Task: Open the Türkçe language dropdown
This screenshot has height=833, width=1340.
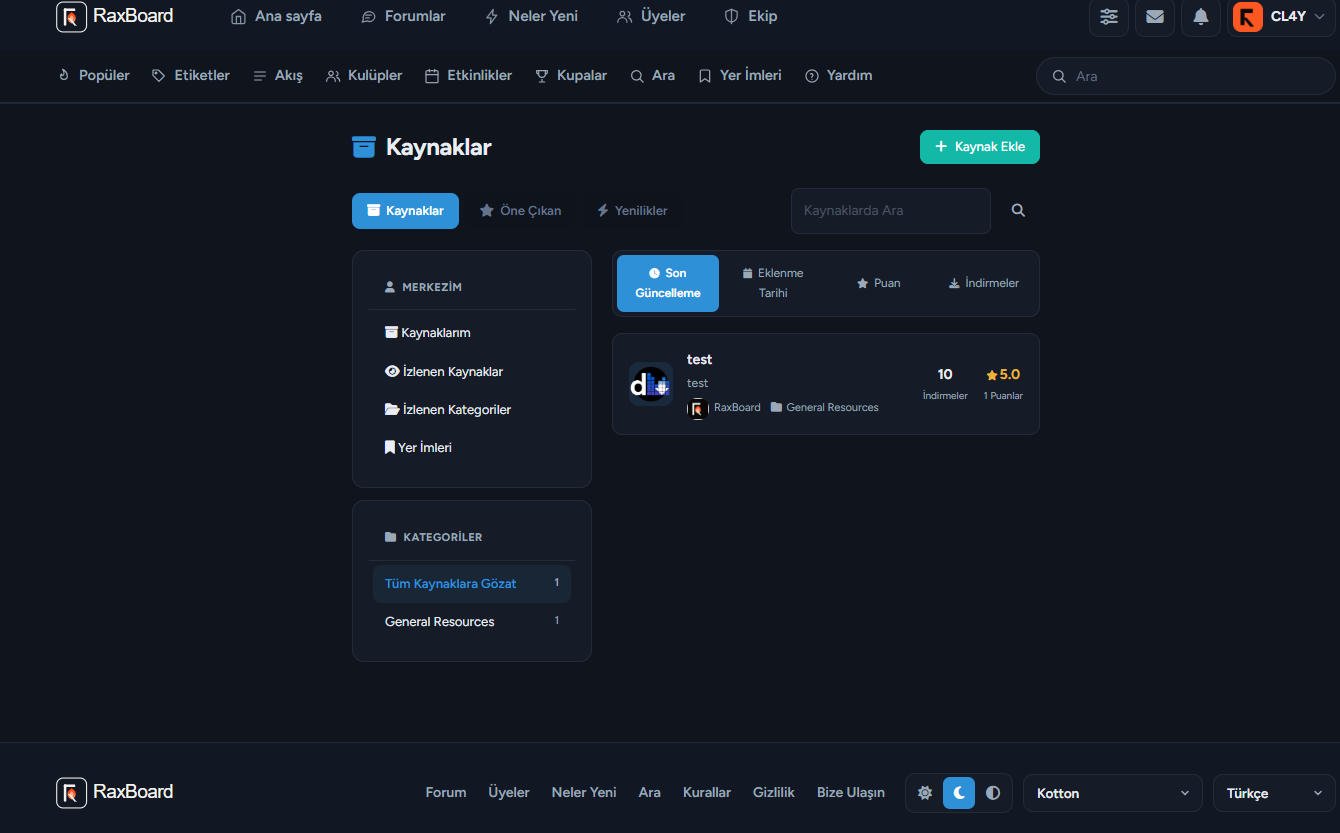Action: pos(1274,793)
